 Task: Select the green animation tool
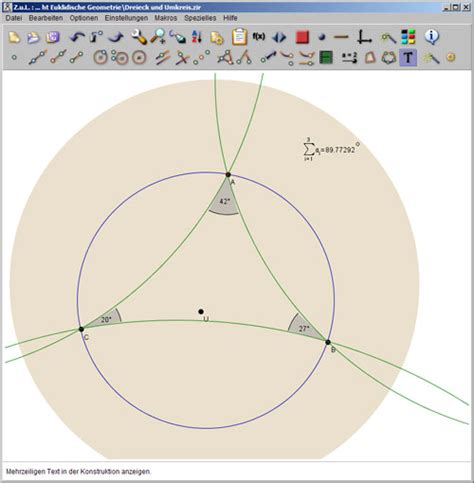click(x=326, y=57)
